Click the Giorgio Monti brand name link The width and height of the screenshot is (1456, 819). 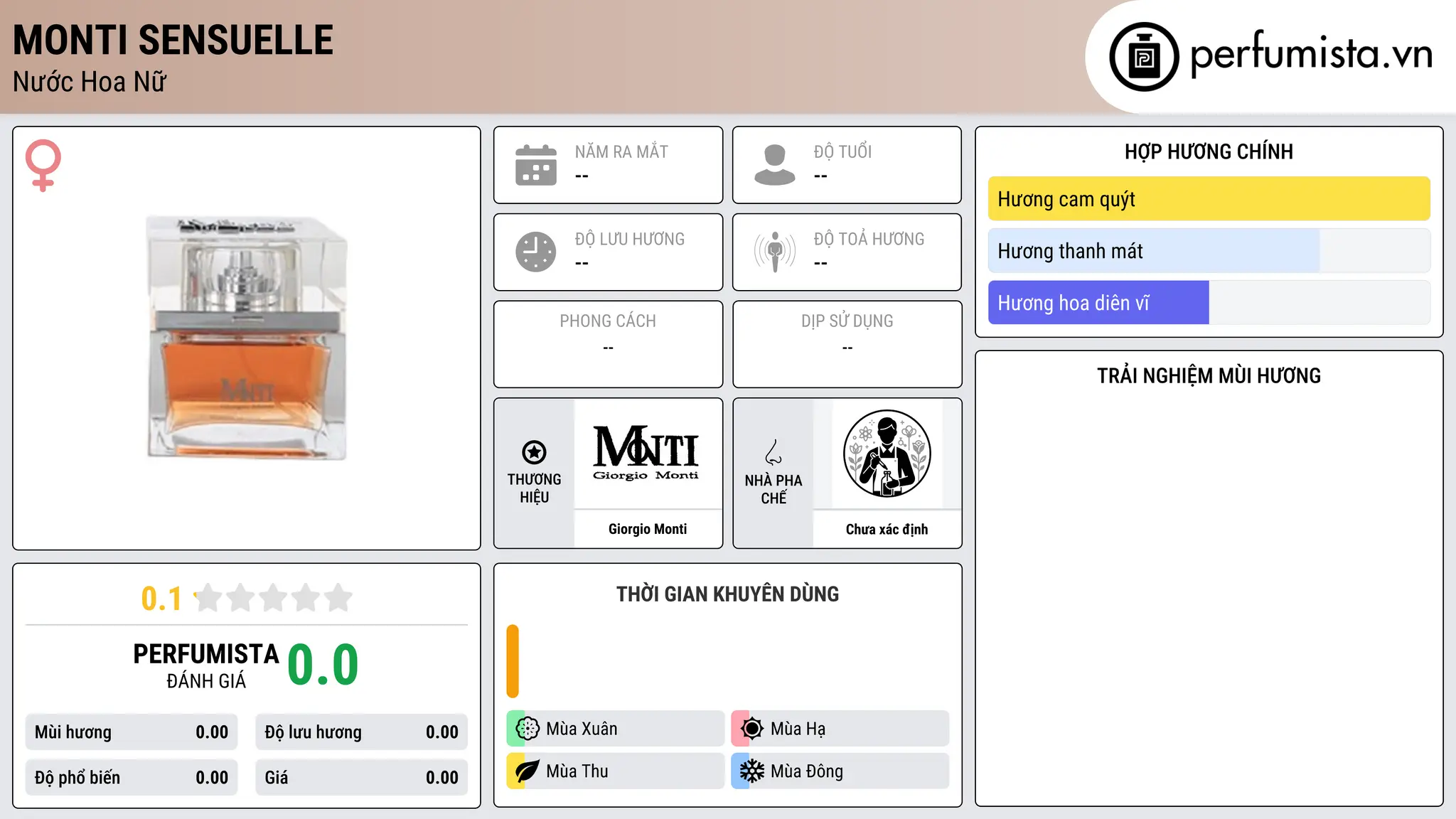coord(648,529)
